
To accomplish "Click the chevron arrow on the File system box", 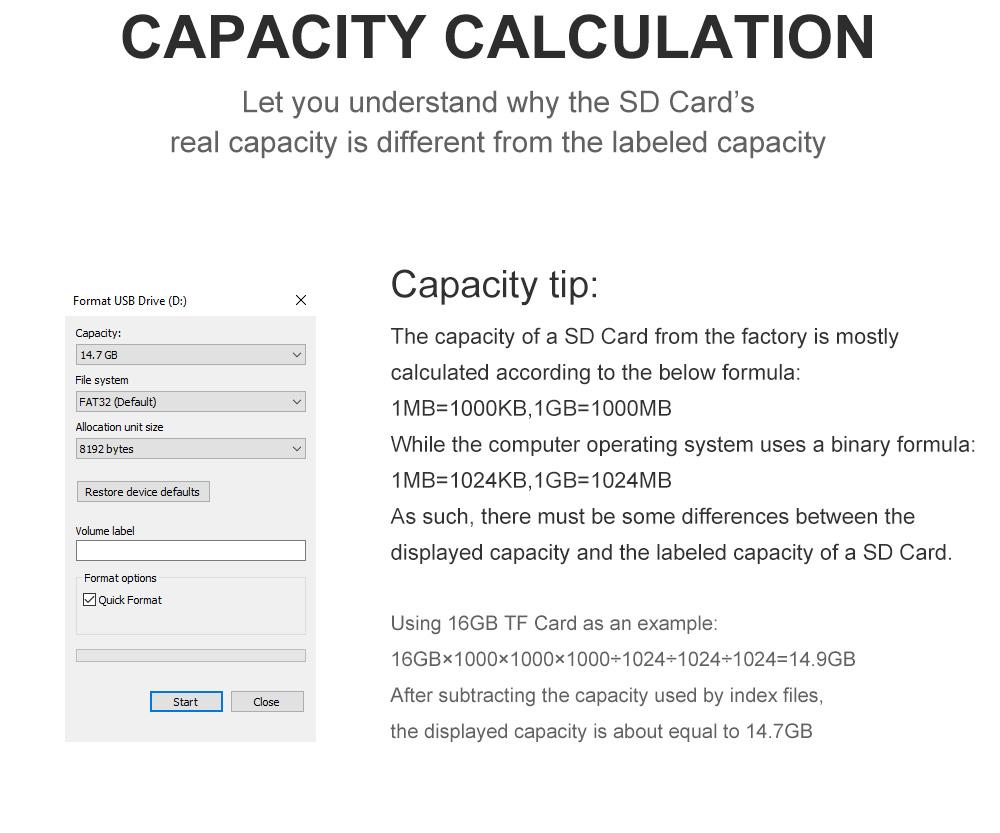I will pyautogui.click(x=296, y=402).
